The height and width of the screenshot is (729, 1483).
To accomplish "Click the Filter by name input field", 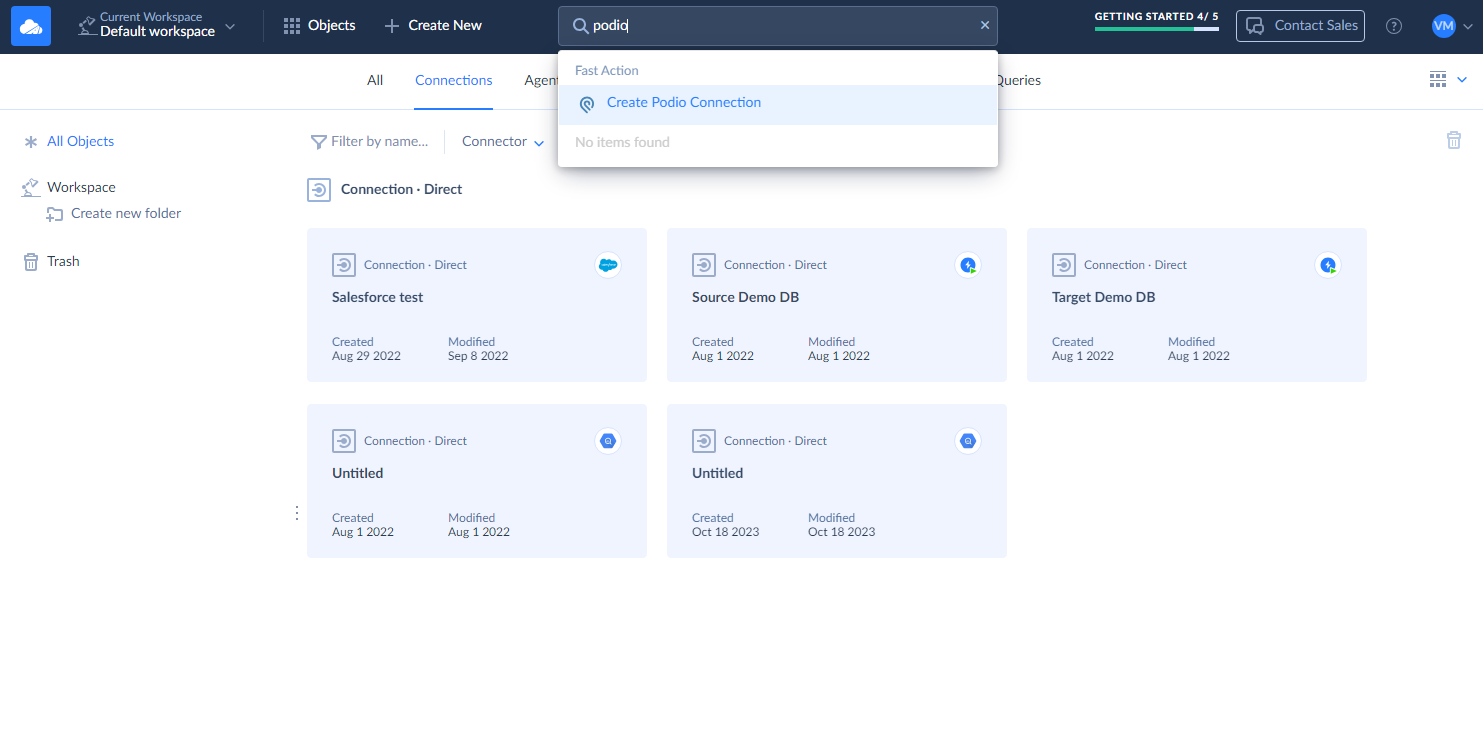I will (x=379, y=142).
